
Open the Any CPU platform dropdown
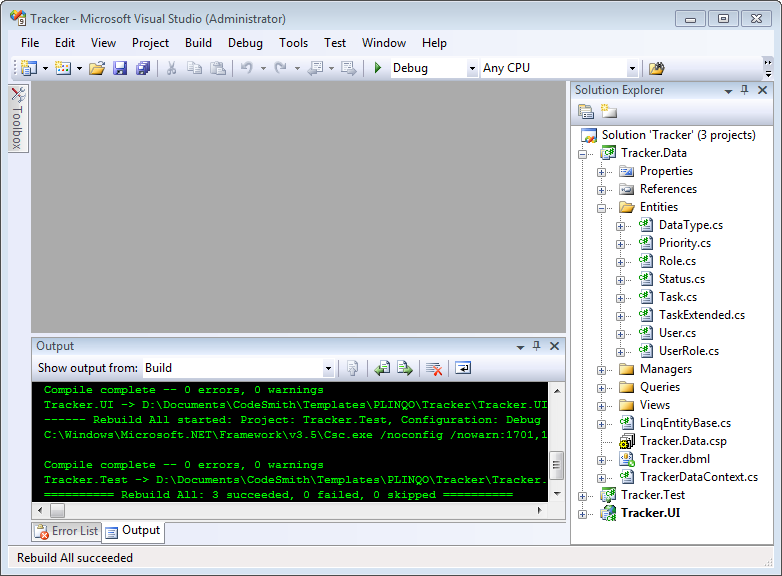pyautogui.click(x=632, y=68)
